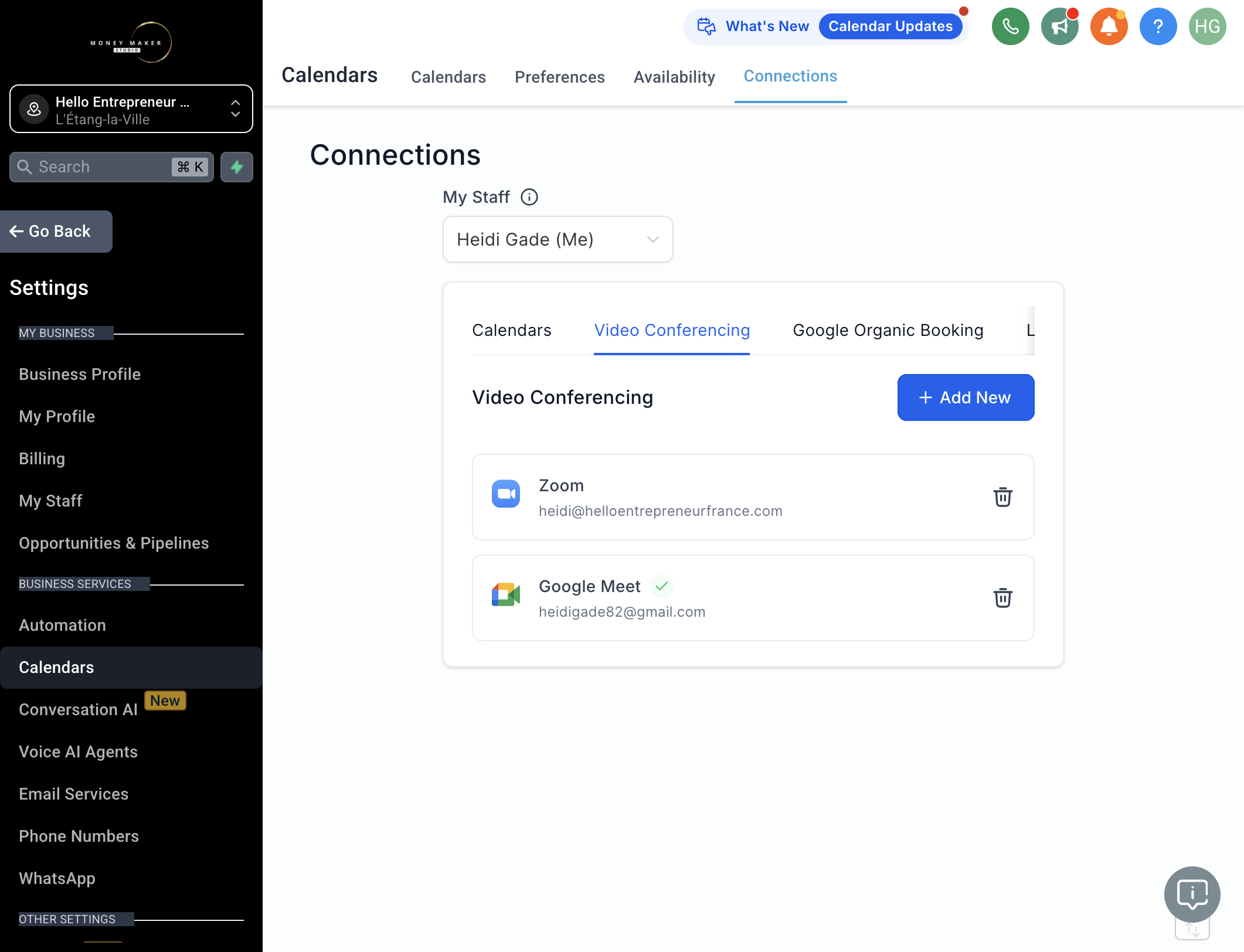This screenshot has width=1244, height=952.
Task: Focus the sidebar Search field
Action: pyautogui.click(x=111, y=167)
